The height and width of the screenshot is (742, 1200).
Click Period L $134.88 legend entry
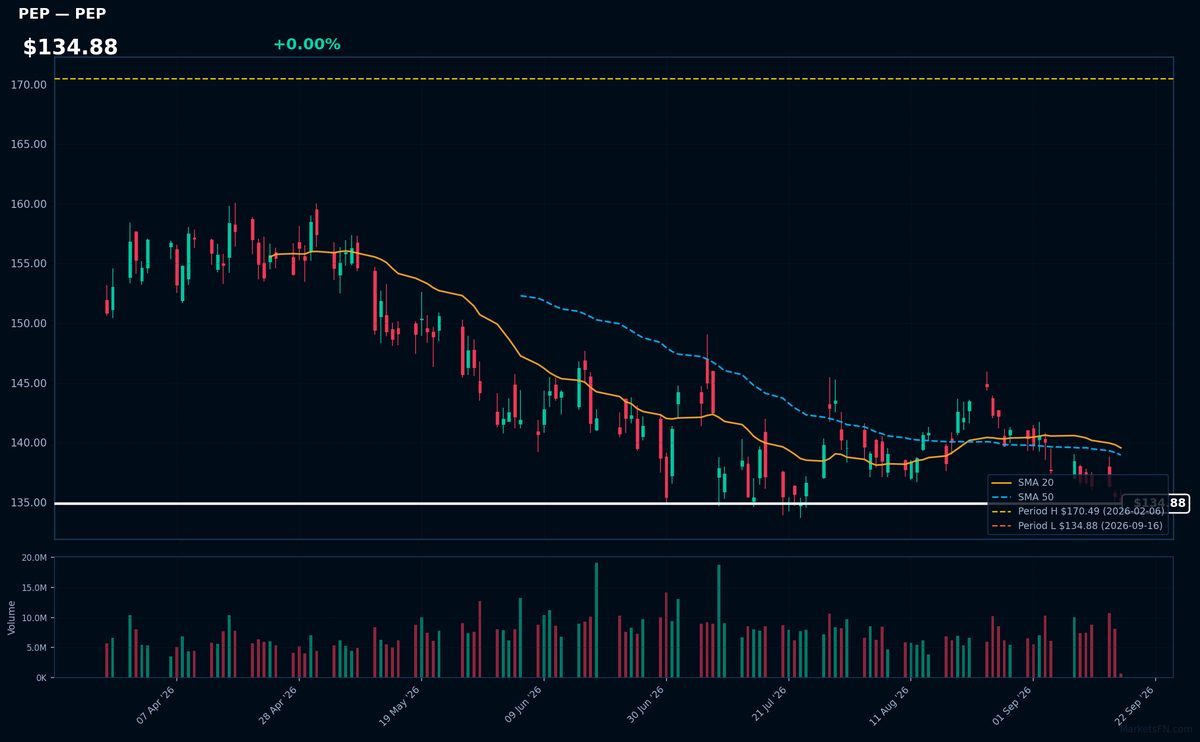[1076, 525]
